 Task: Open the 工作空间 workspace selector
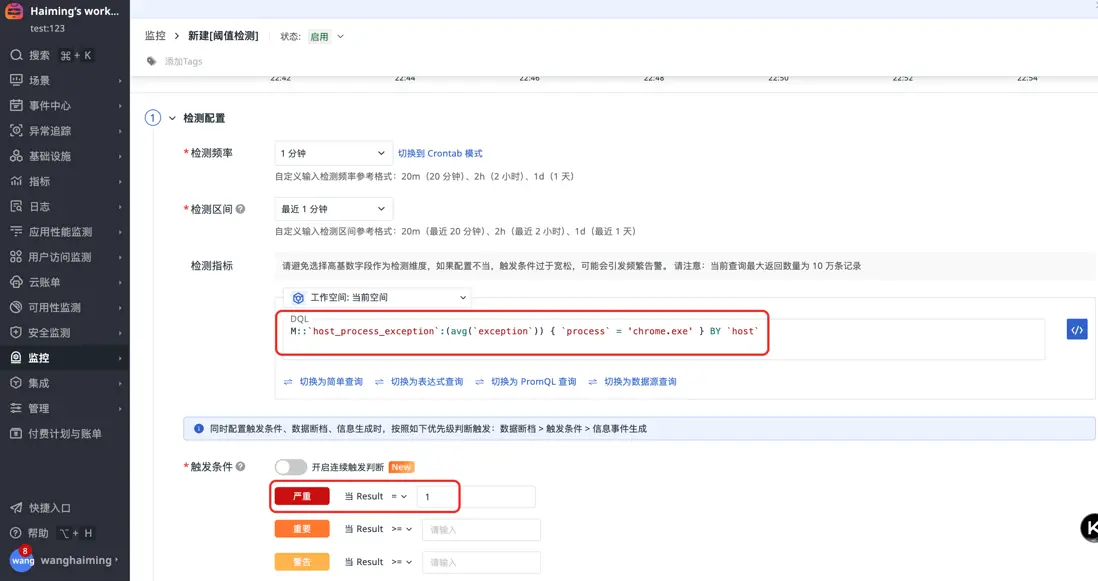378,297
